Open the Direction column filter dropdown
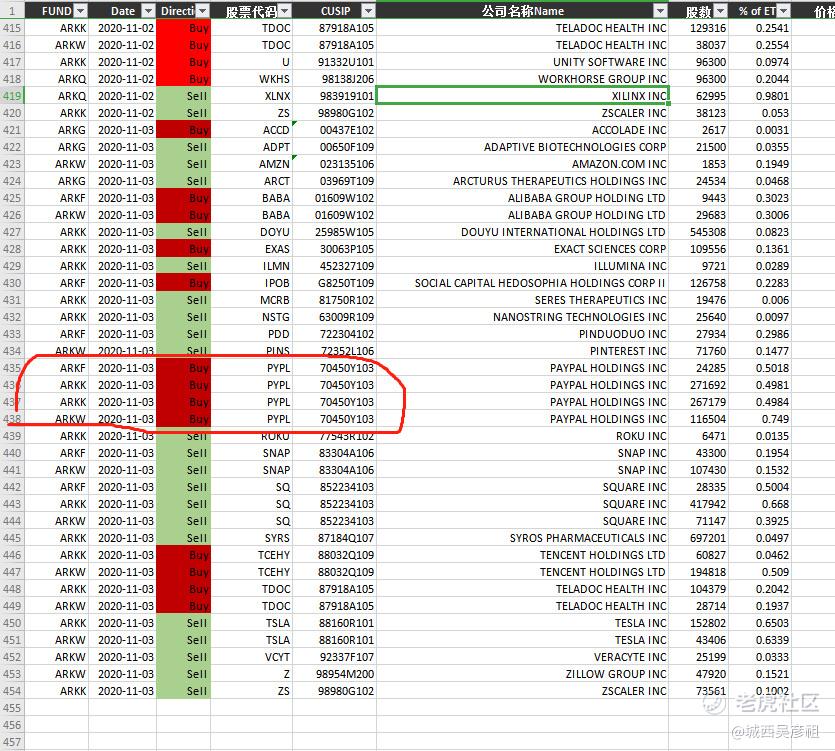835x751 pixels. click(203, 11)
